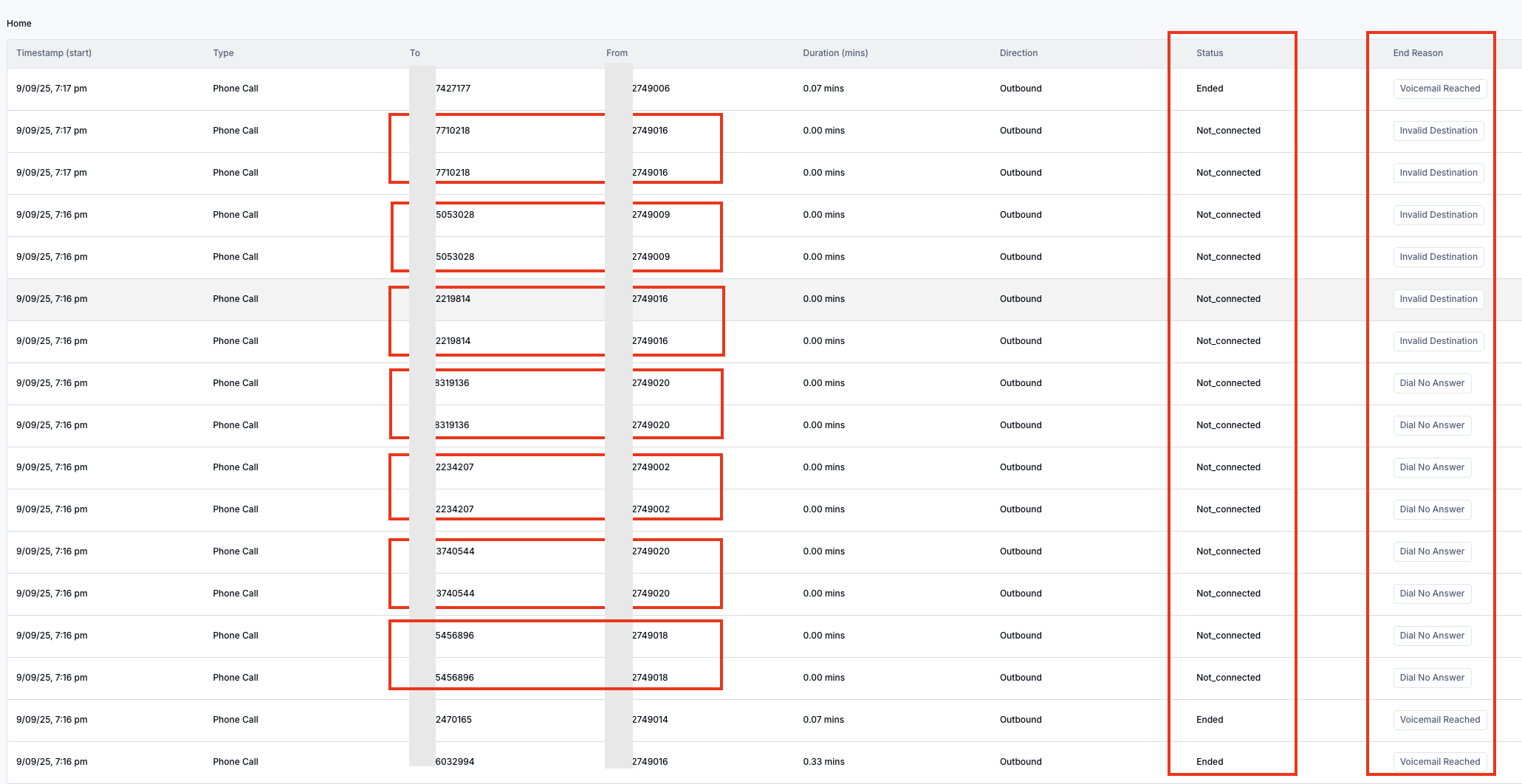Click Invalid Destination badge in gray-highlighted 2219814 row
The height and width of the screenshot is (784, 1522).
[1438, 299]
